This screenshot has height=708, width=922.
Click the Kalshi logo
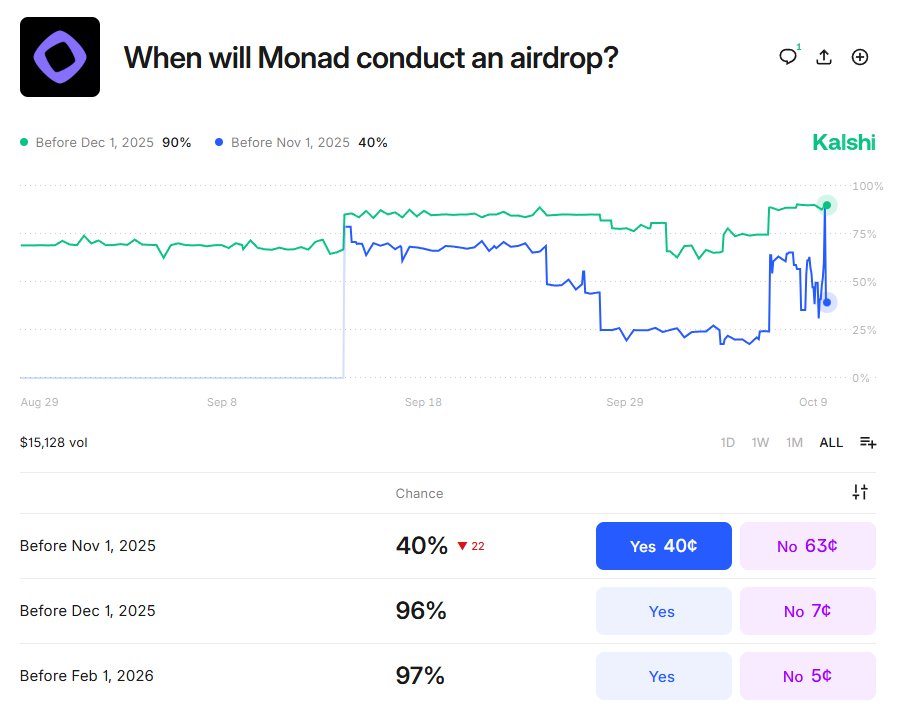(843, 142)
